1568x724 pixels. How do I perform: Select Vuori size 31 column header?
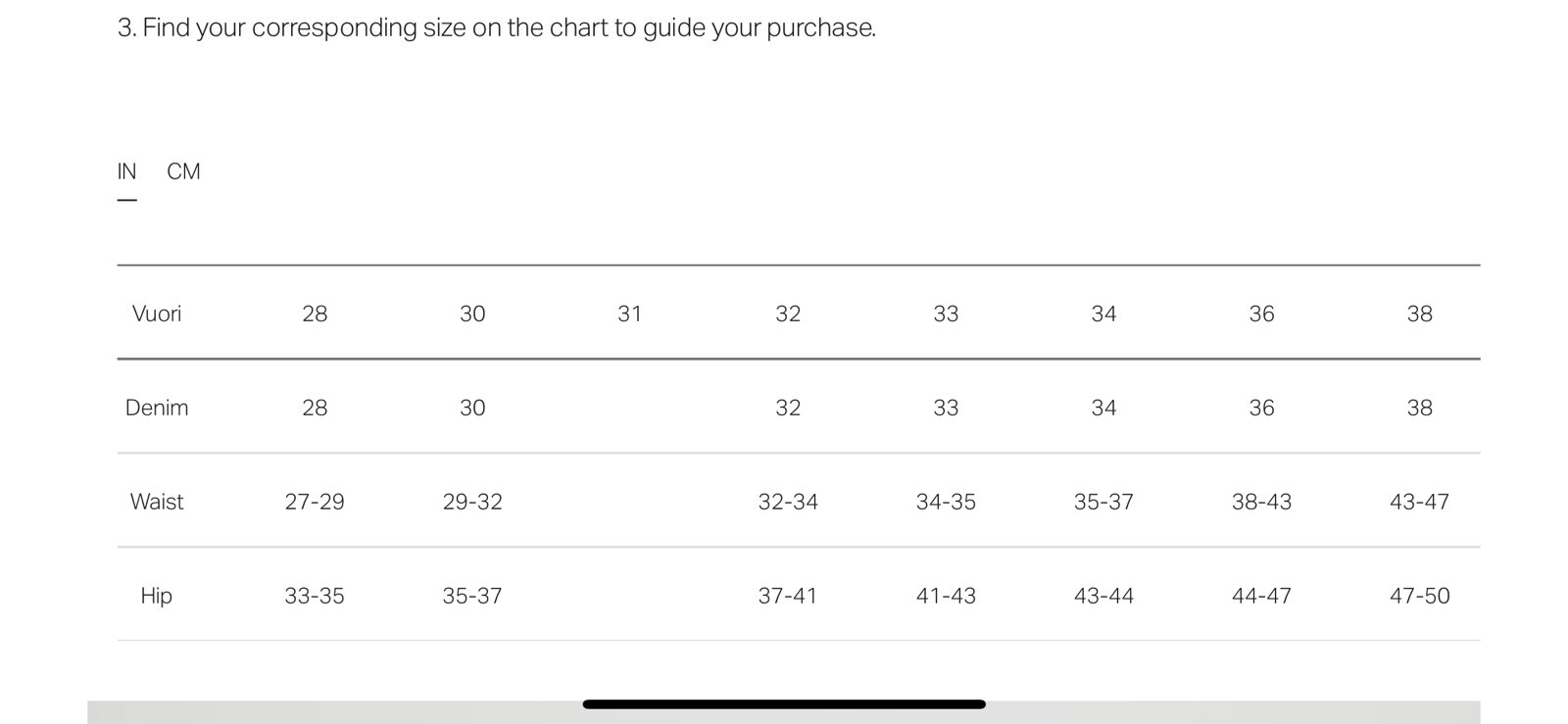pyautogui.click(x=630, y=314)
